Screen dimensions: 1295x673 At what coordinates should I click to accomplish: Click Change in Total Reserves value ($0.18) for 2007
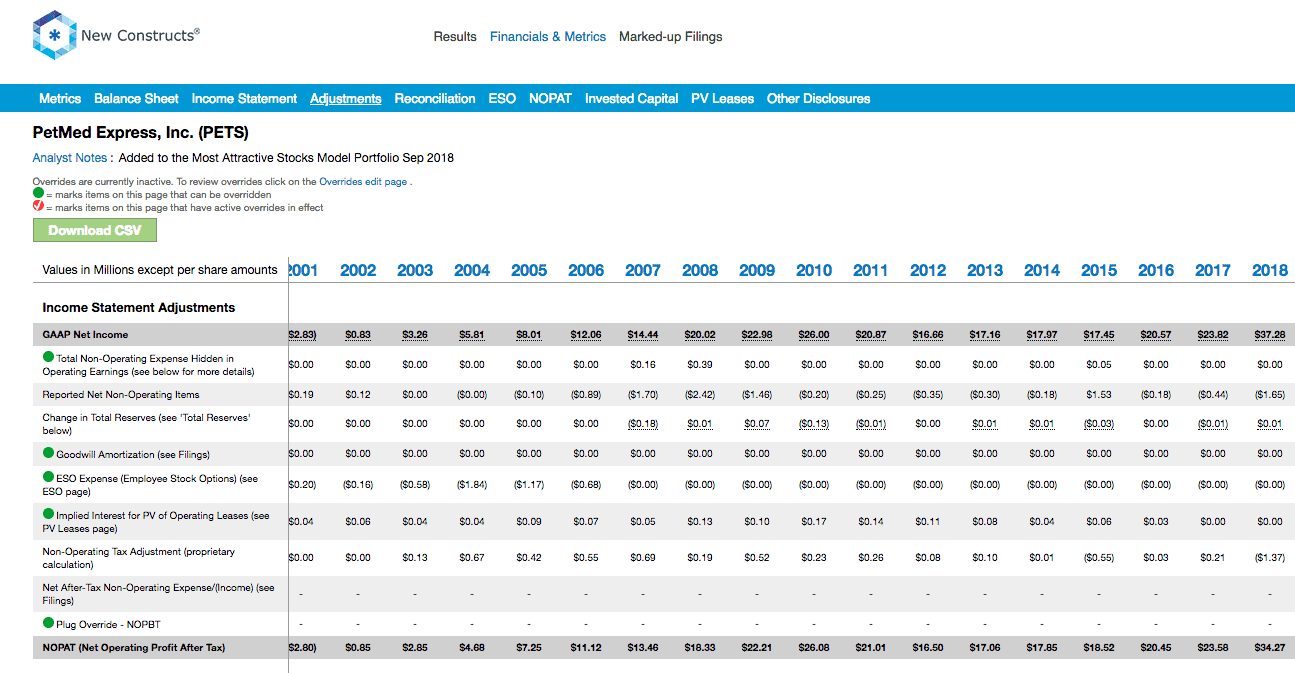point(643,424)
